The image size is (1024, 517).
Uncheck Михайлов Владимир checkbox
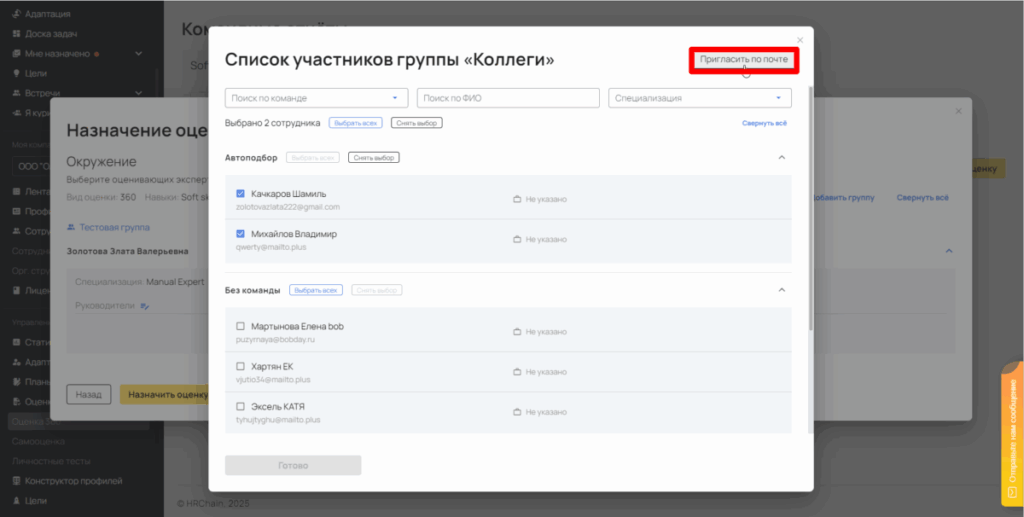pos(240,234)
